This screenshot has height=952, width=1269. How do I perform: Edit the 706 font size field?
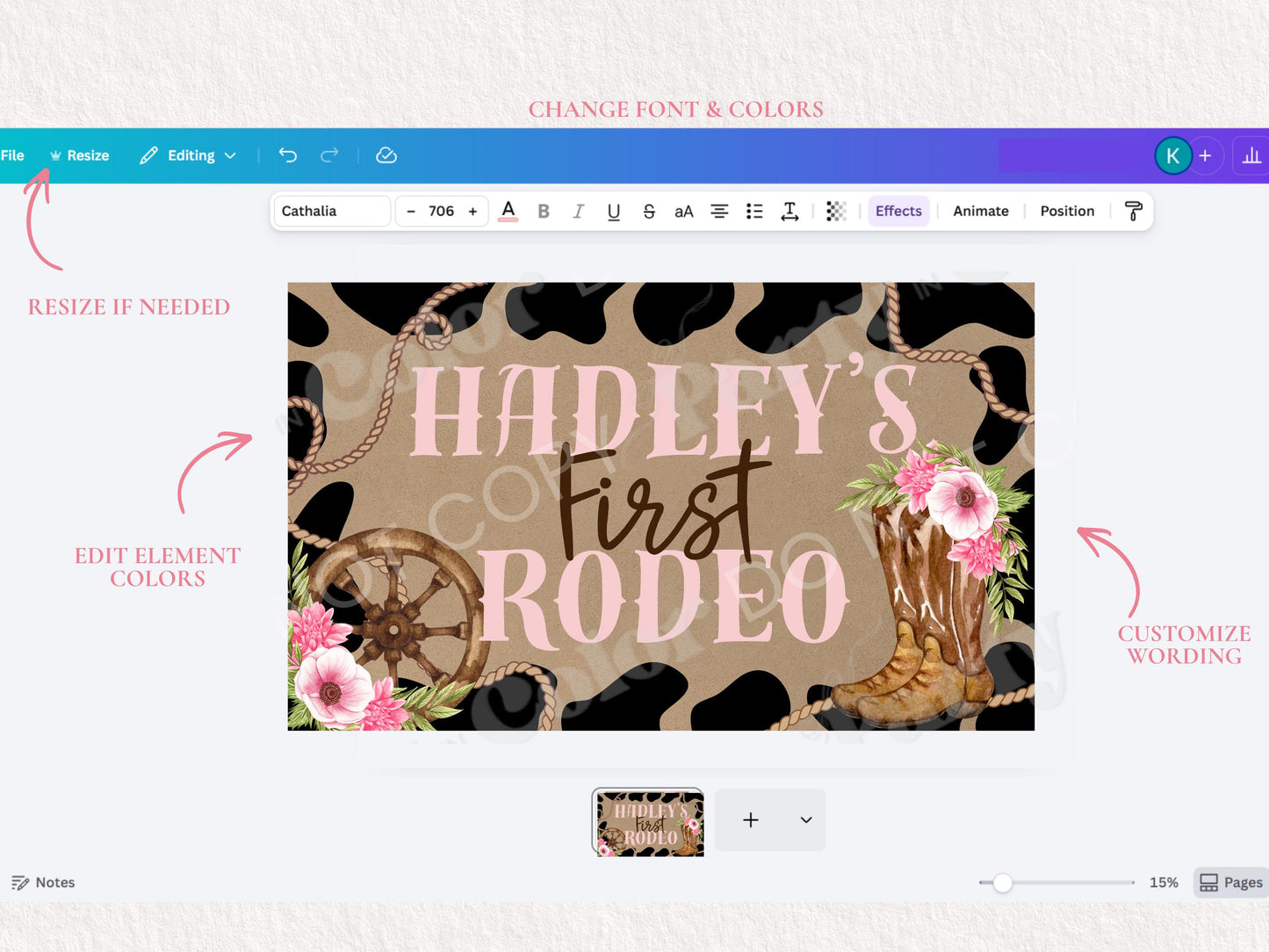pyautogui.click(x=441, y=211)
